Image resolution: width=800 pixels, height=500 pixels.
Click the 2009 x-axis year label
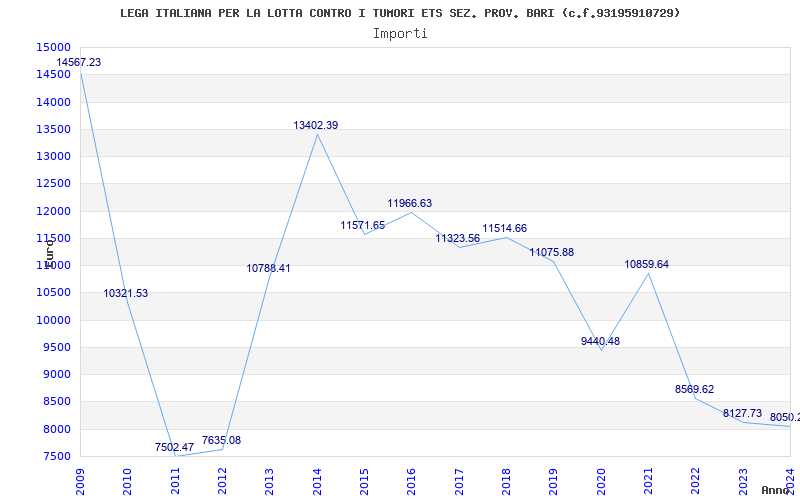[80, 482]
